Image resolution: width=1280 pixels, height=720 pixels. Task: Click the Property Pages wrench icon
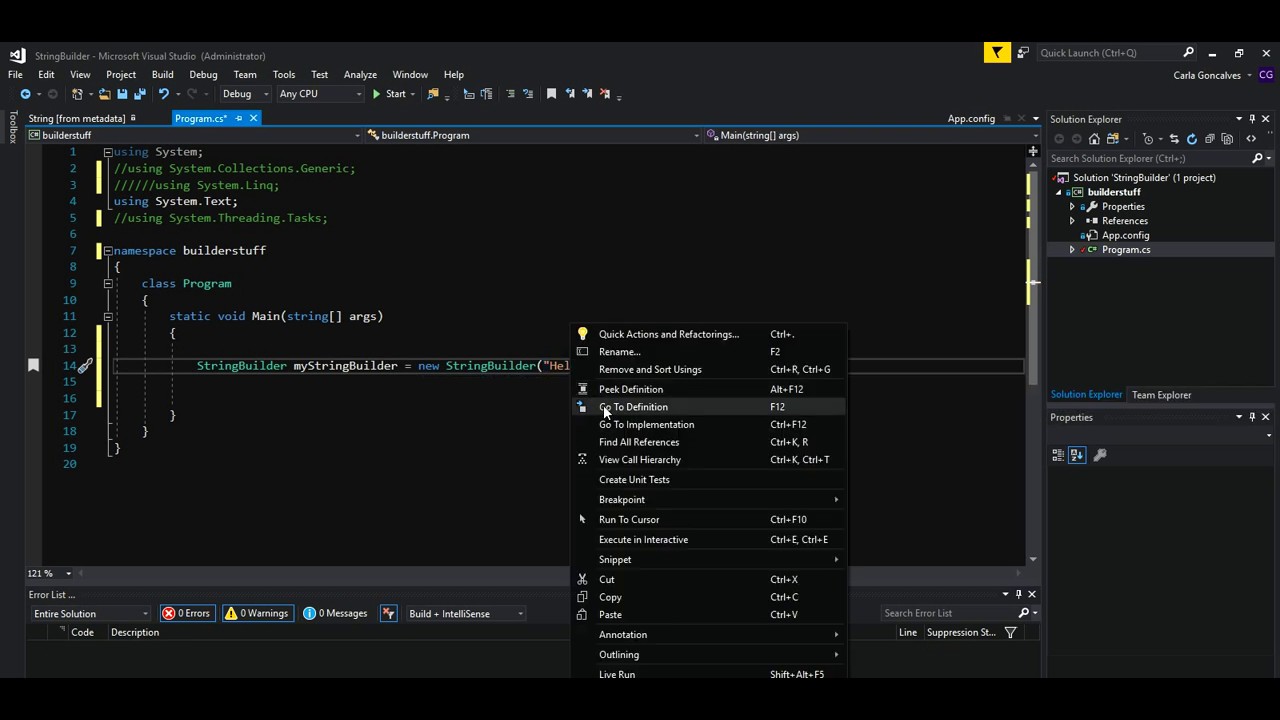(x=1100, y=455)
